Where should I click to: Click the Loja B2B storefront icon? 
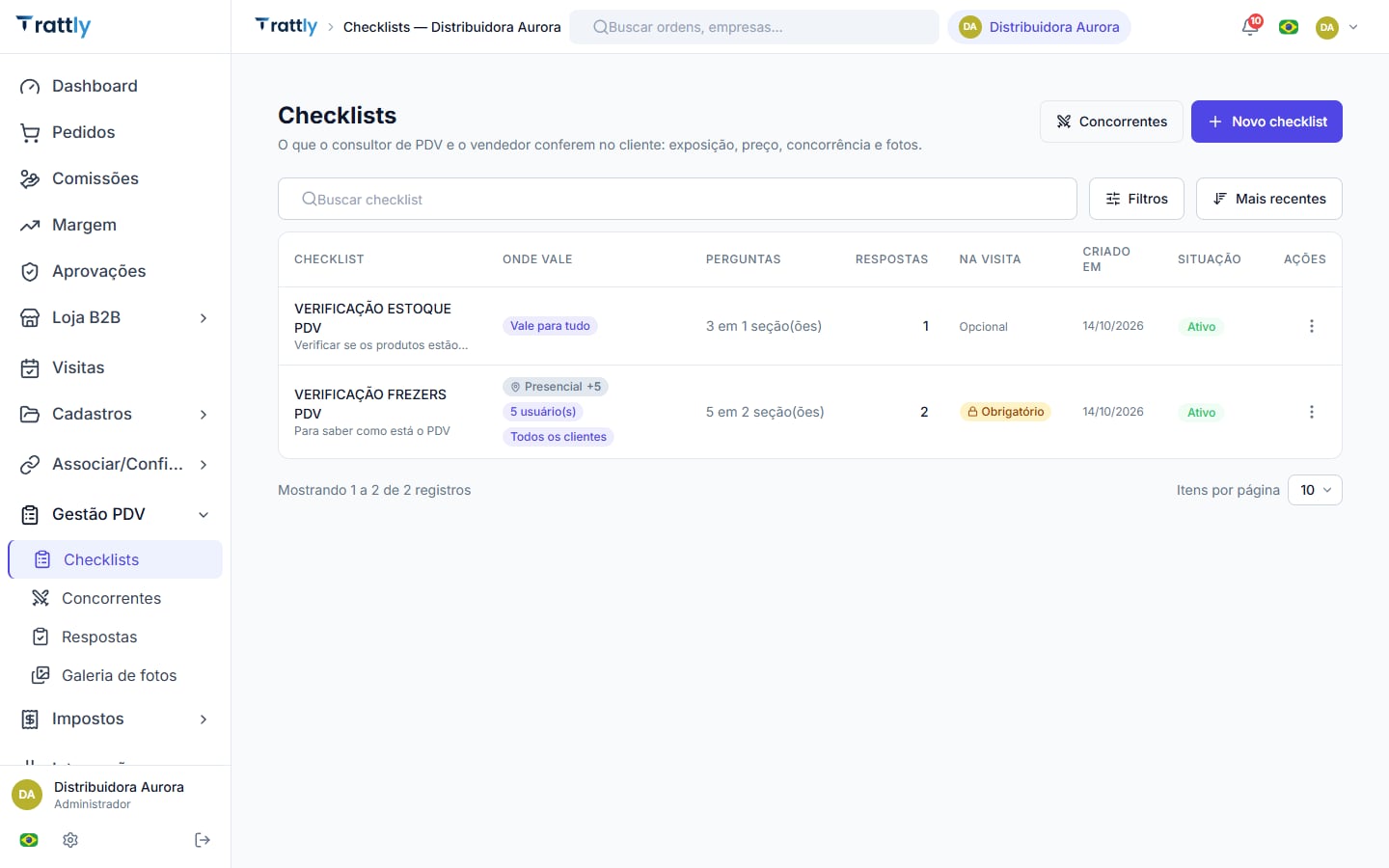(30, 317)
